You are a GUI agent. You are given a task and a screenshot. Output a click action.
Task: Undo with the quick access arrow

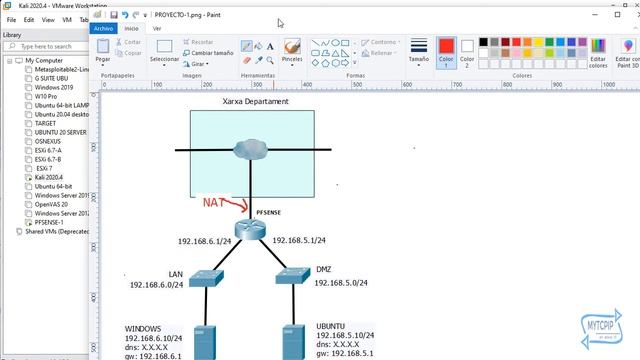[125, 15]
